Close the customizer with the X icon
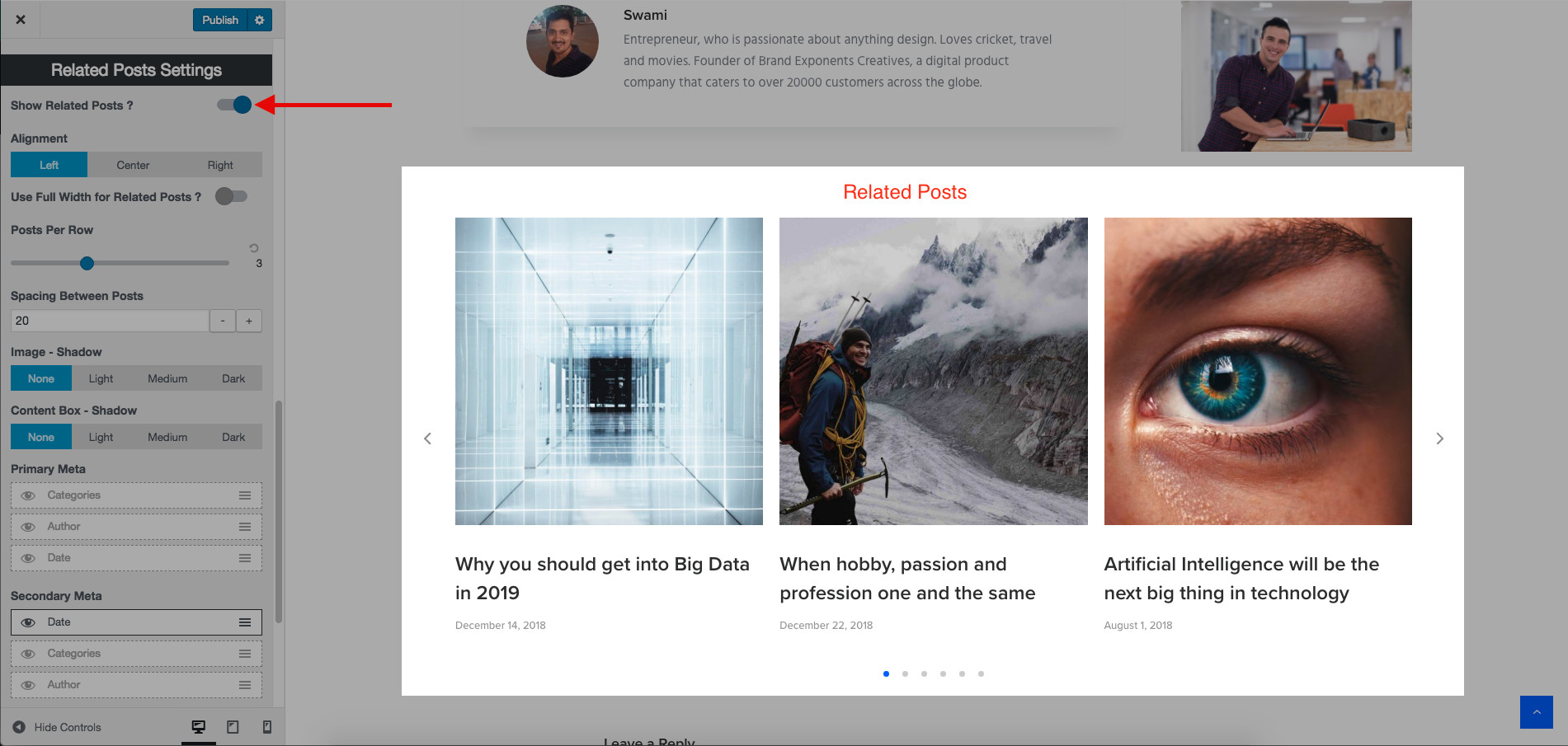The width and height of the screenshot is (1568, 746). [21, 20]
